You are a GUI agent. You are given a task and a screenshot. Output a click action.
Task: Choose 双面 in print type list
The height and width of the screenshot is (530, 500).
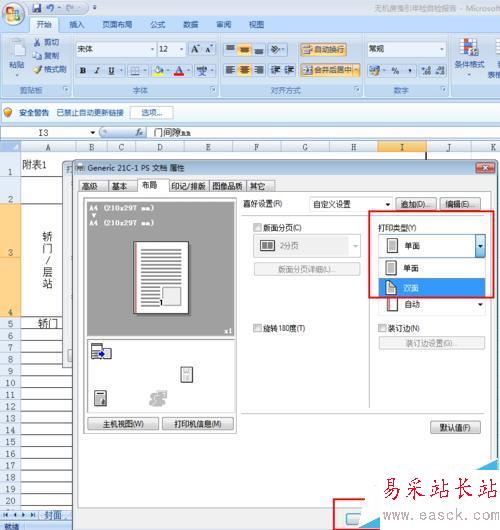(432, 288)
